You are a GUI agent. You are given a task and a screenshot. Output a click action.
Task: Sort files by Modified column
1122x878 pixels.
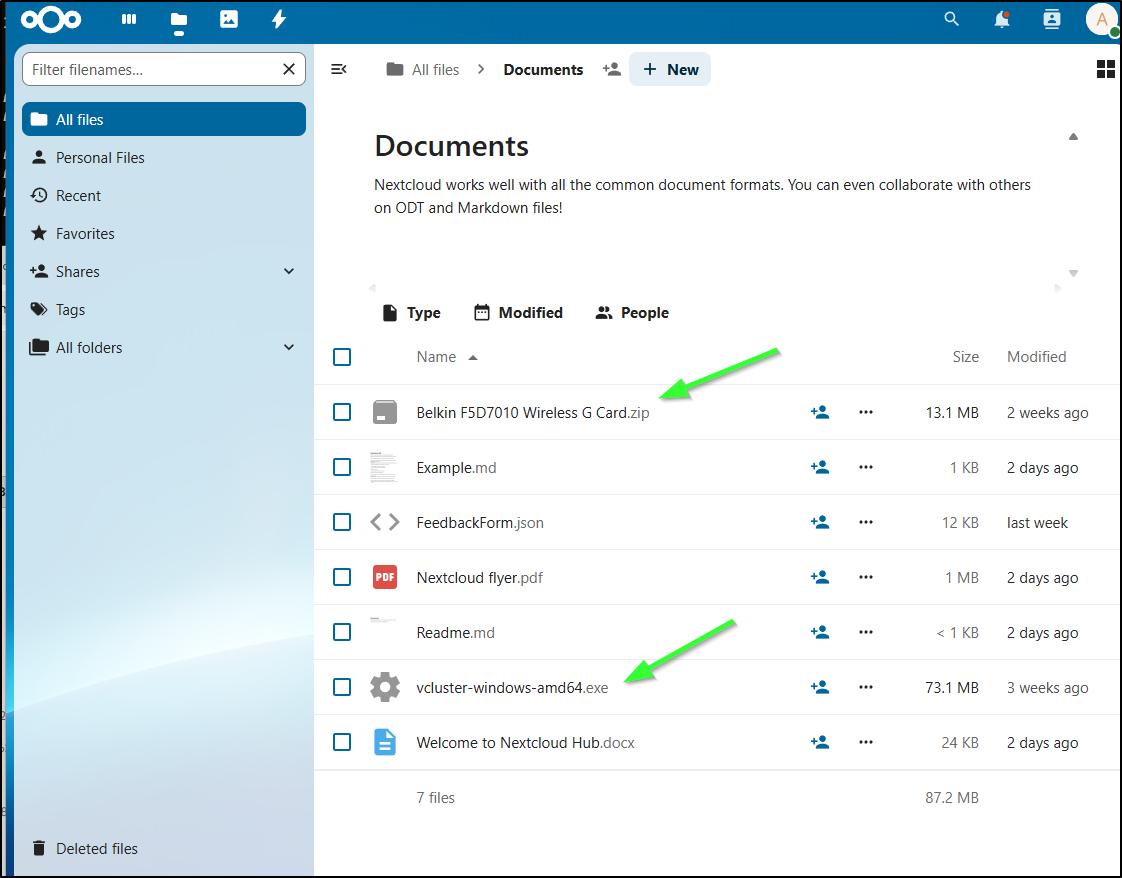1036,357
